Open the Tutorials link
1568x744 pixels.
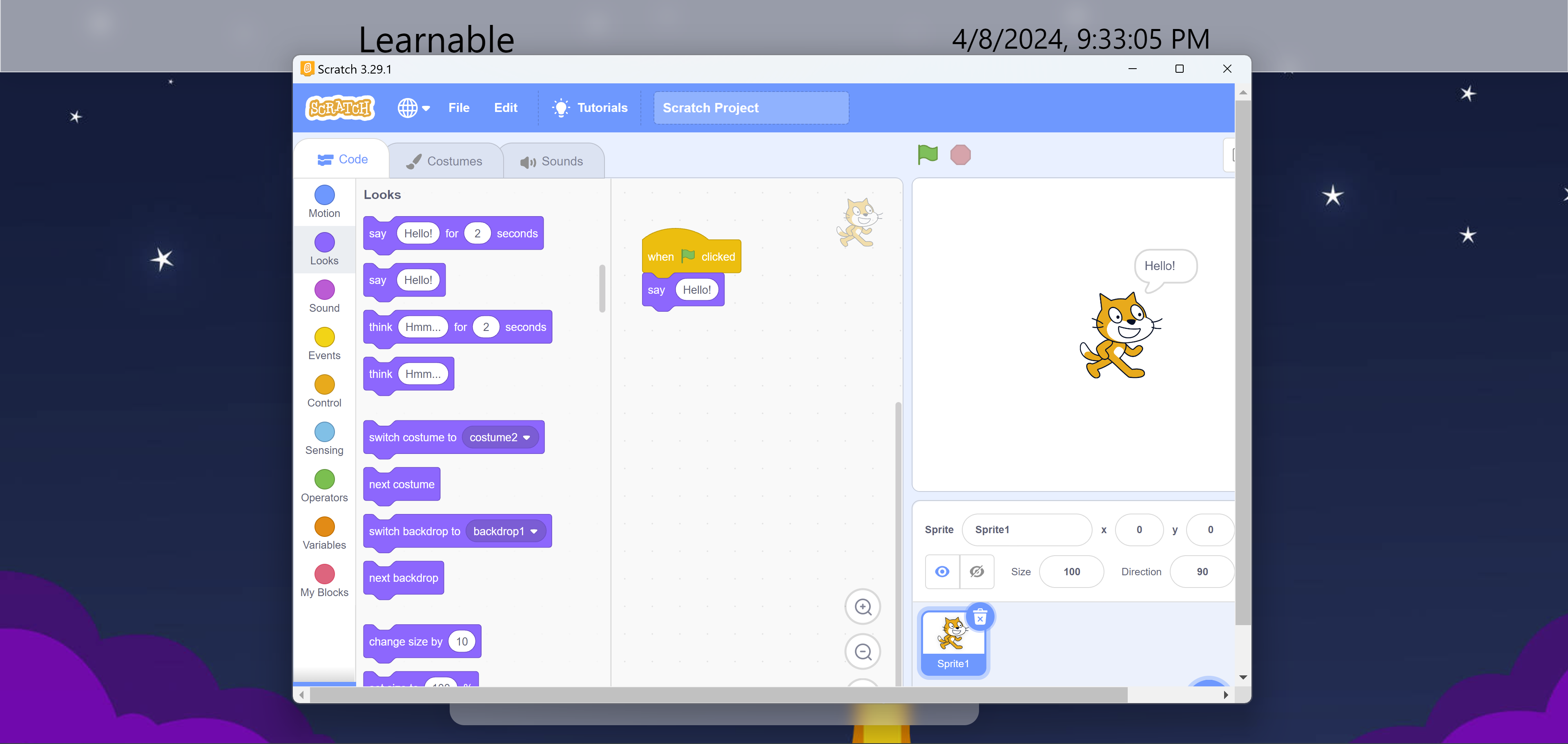(x=590, y=108)
